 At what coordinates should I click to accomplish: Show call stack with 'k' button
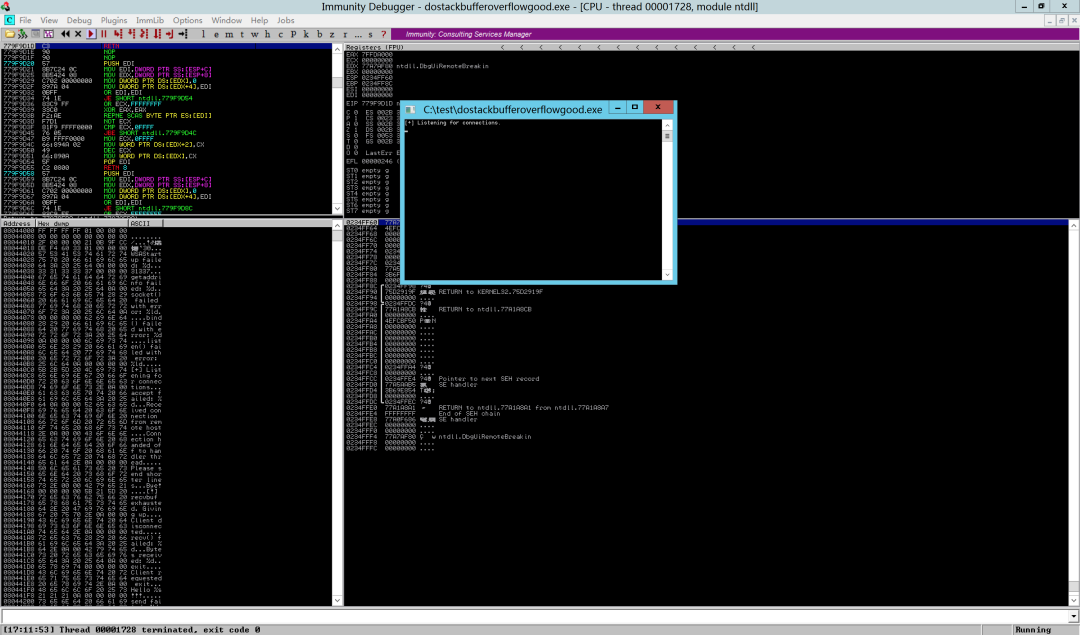(306, 34)
